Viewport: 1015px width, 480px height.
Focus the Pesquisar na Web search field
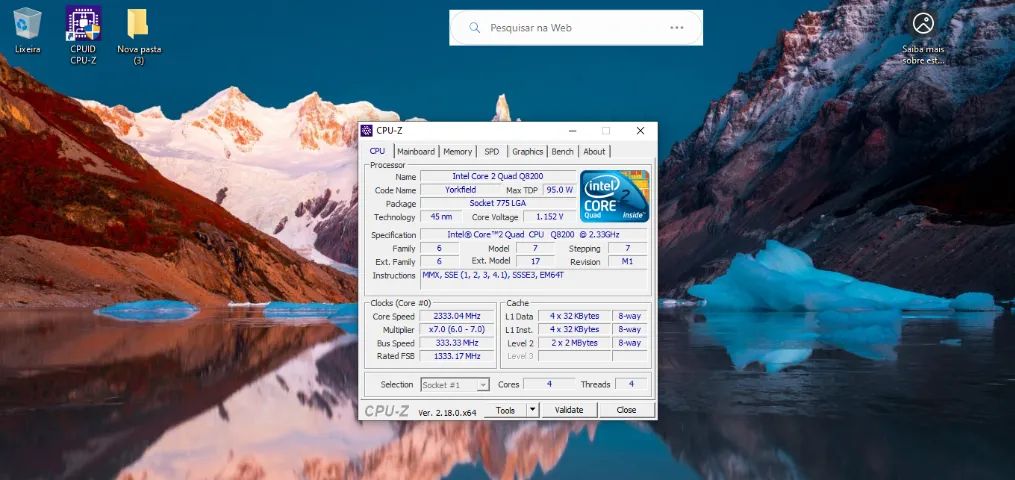pos(575,28)
